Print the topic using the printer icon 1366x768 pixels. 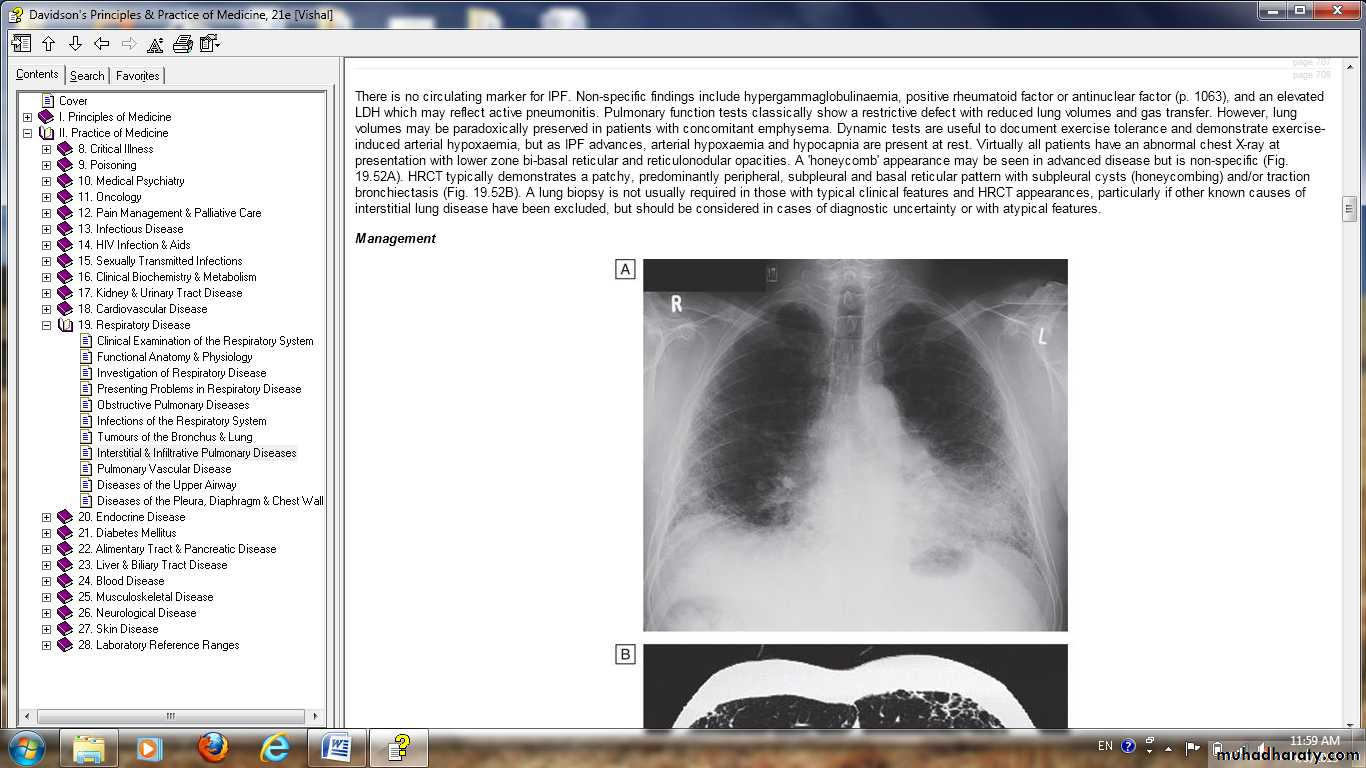pos(182,44)
